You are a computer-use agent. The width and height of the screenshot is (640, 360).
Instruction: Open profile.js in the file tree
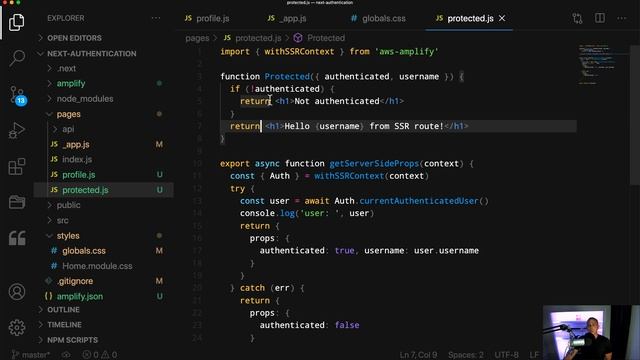[78, 175]
